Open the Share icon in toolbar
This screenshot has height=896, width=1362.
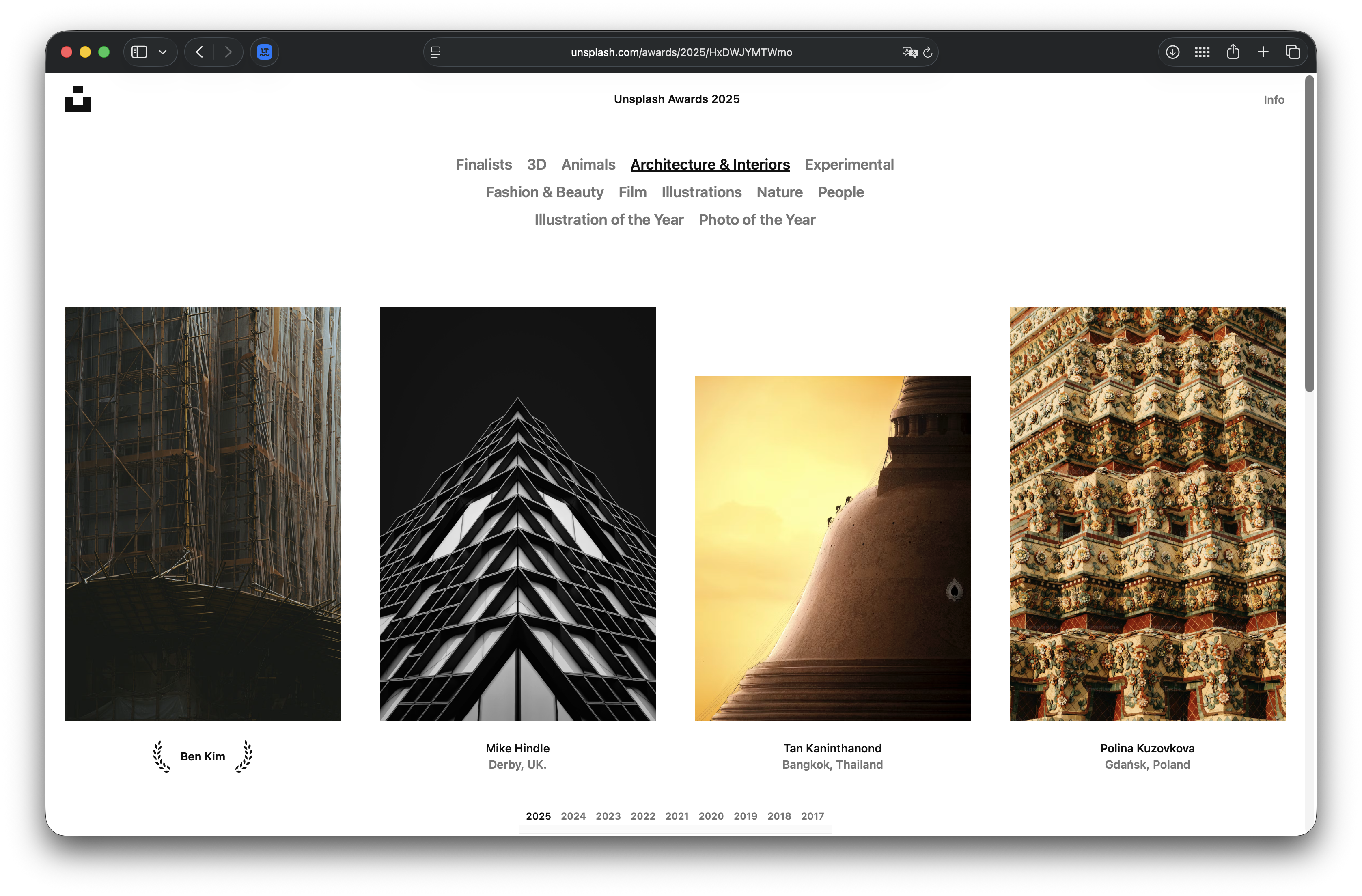point(1233,52)
